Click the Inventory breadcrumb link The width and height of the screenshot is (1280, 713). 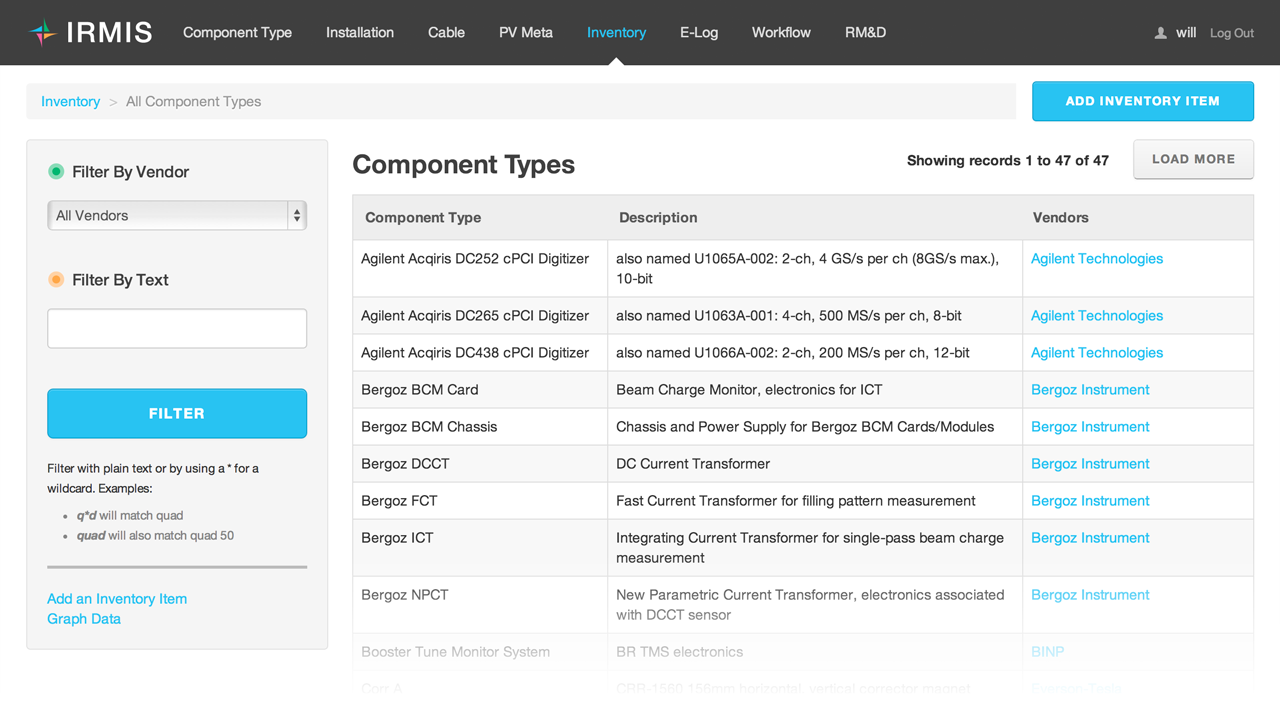click(70, 102)
